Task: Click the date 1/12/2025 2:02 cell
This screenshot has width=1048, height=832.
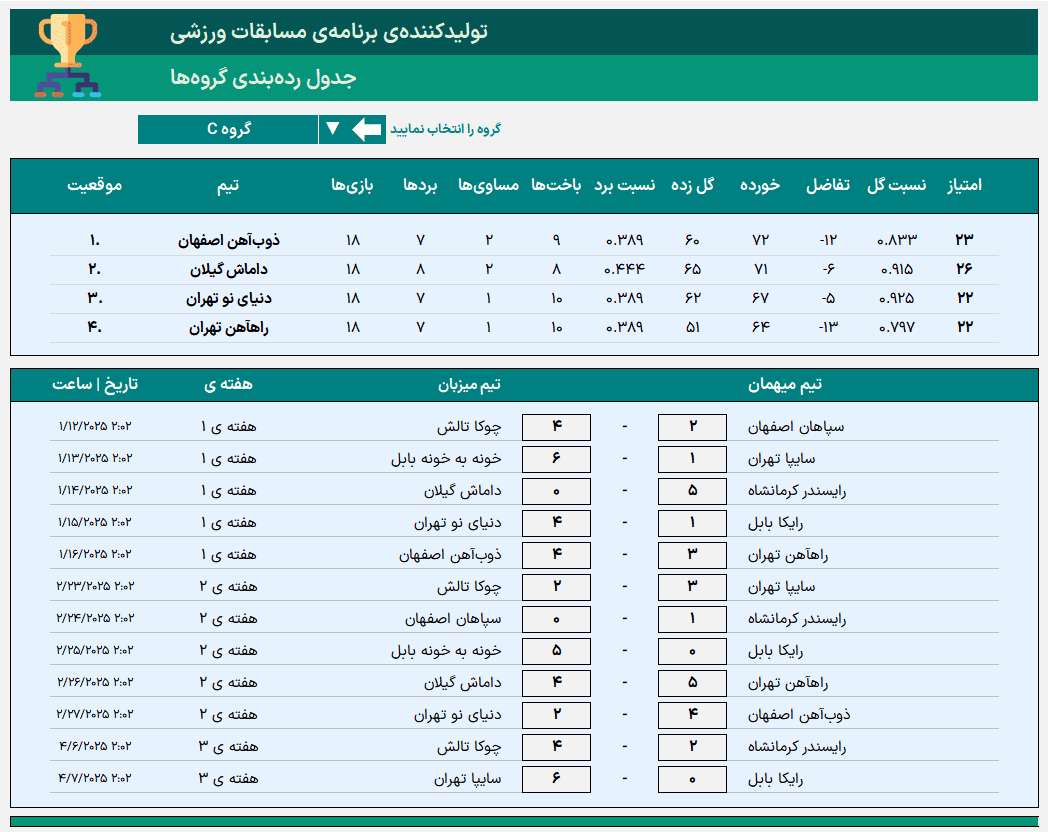Action: (95, 426)
